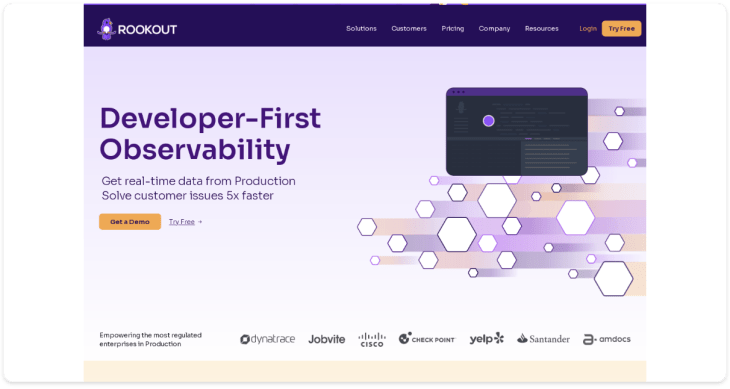The image size is (730, 389).
Task: Click the Yelp logo
Action: click(487, 338)
